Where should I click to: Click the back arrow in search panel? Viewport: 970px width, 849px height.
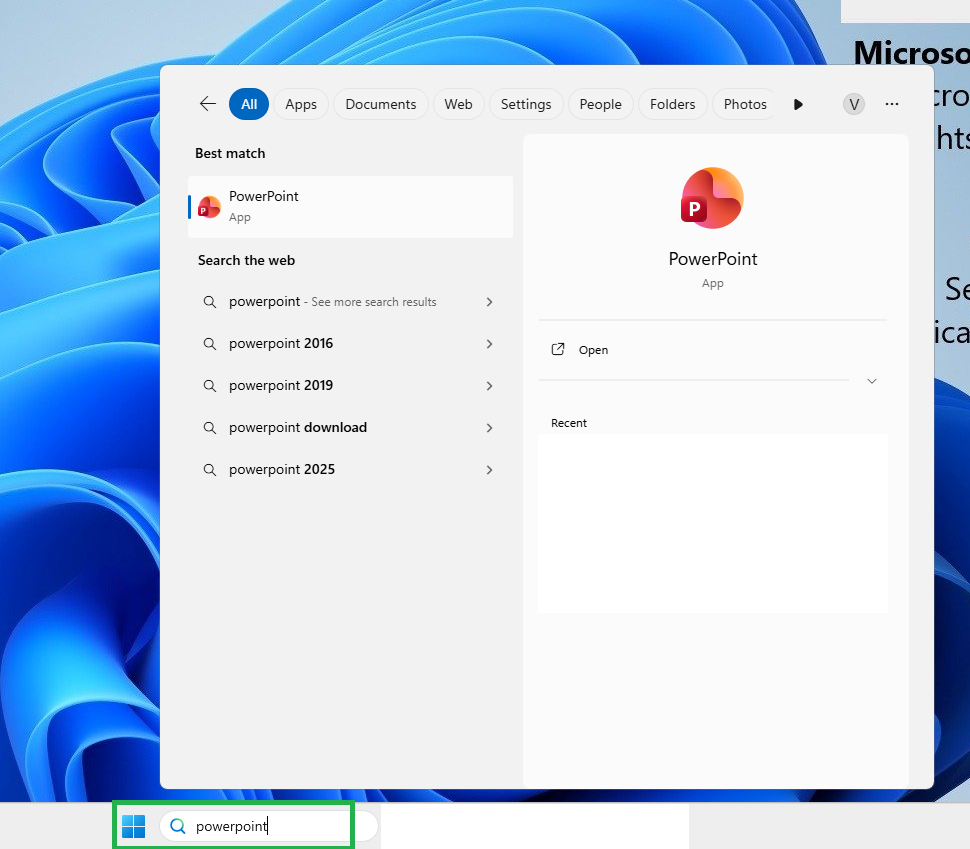click(208, 104)
